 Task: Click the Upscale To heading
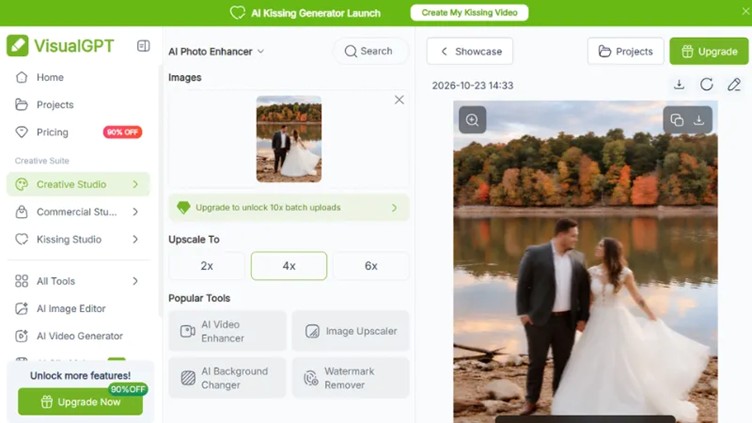tap(194, 239)
